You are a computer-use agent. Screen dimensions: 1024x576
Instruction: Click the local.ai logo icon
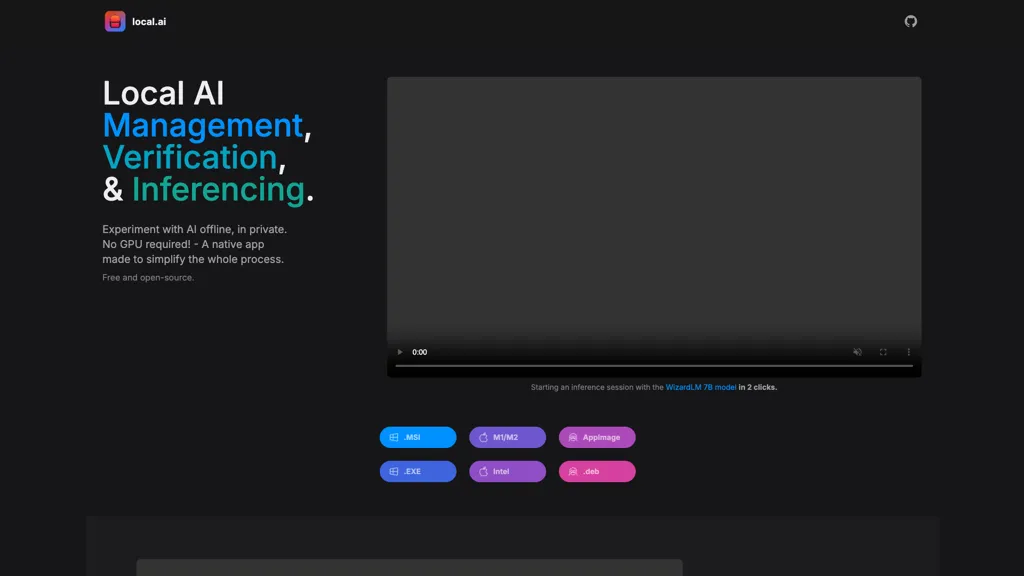[x=115, y=21]
